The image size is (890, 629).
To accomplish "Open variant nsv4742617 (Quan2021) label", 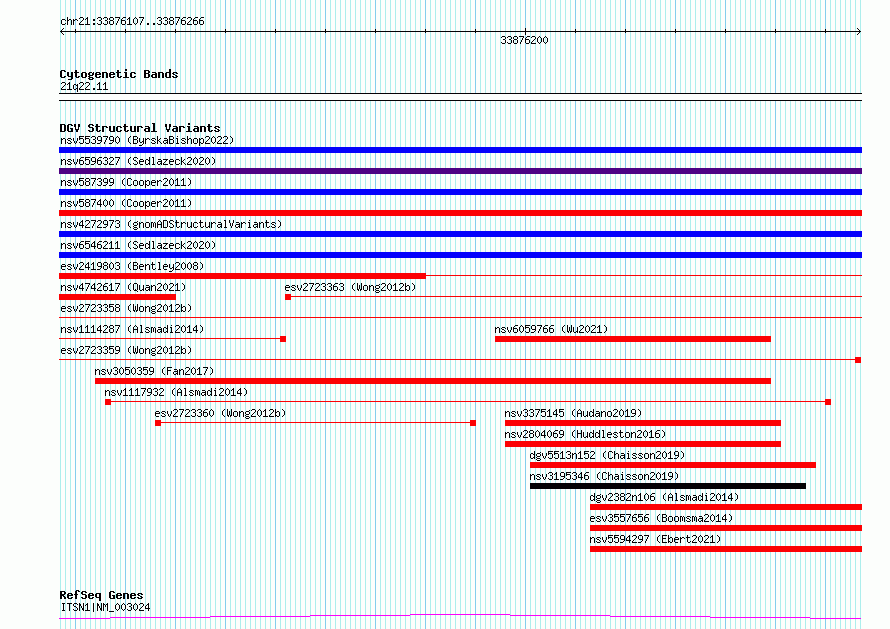I will click(123, 287).
